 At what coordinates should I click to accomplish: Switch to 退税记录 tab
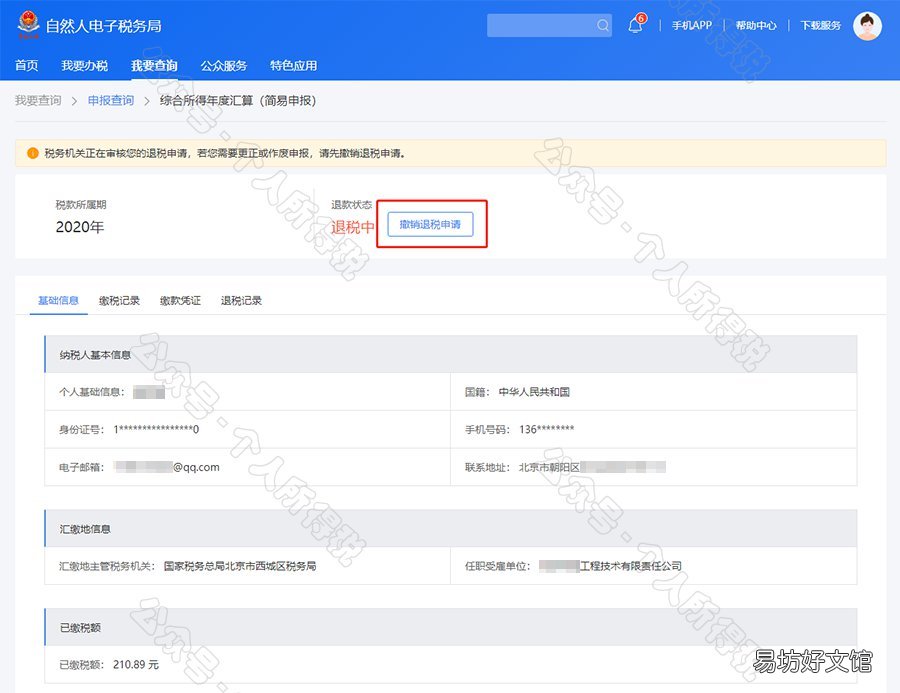click(241, 300)
